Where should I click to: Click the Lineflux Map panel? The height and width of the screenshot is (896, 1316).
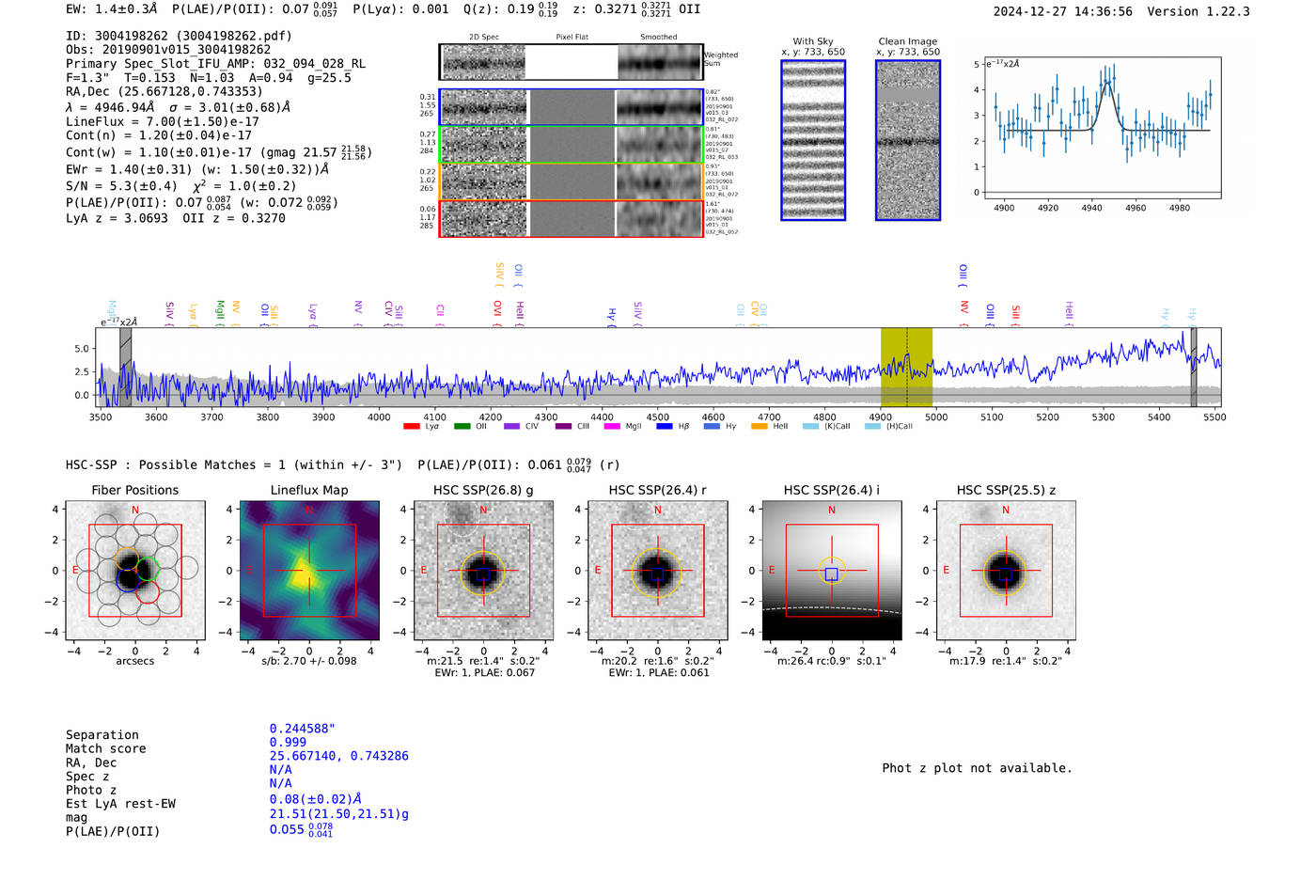(x=309, y=571)
